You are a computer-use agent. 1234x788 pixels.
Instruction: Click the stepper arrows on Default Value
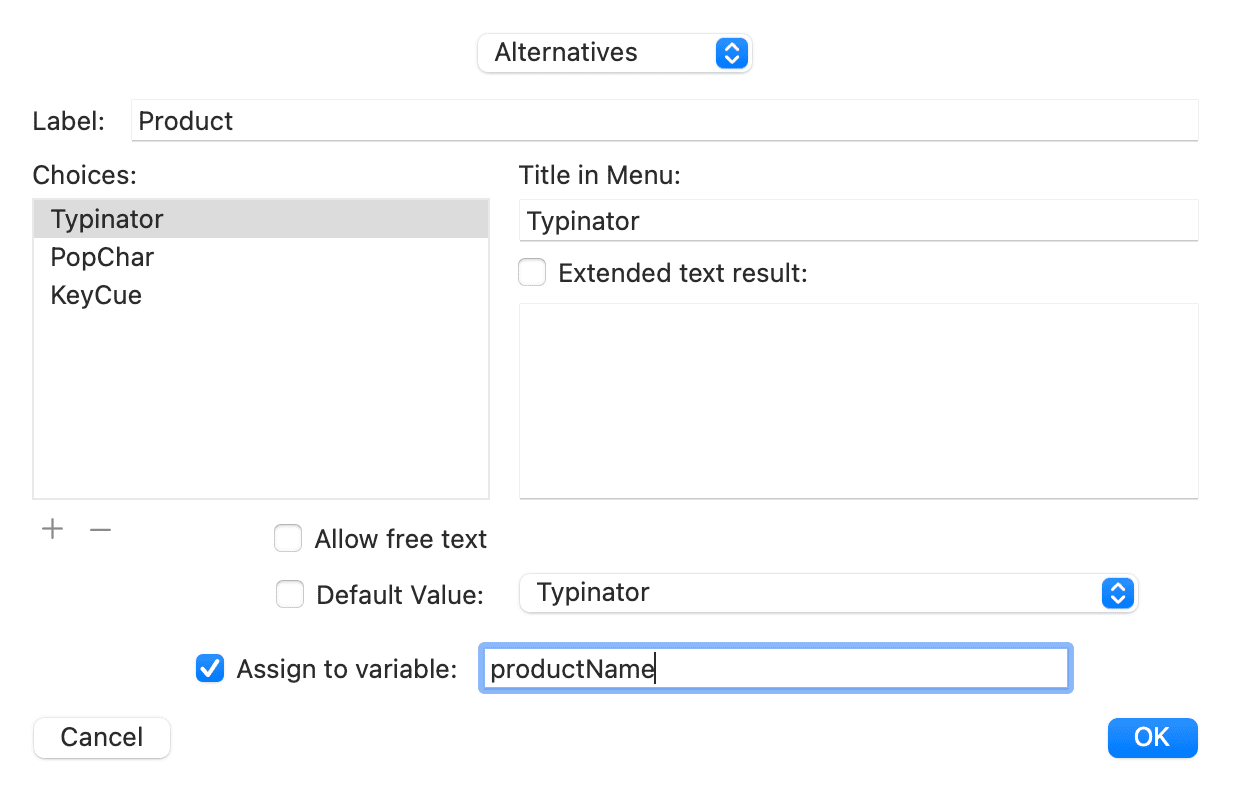1117,593
